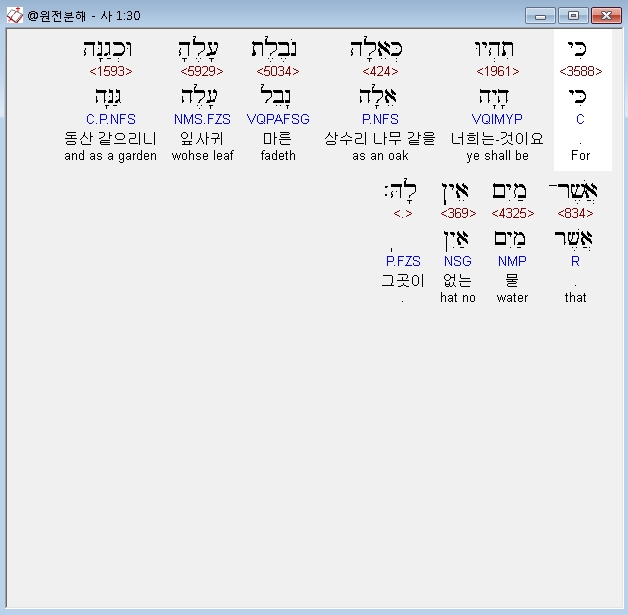Select parsing code R under <834>

pos(575,261)
